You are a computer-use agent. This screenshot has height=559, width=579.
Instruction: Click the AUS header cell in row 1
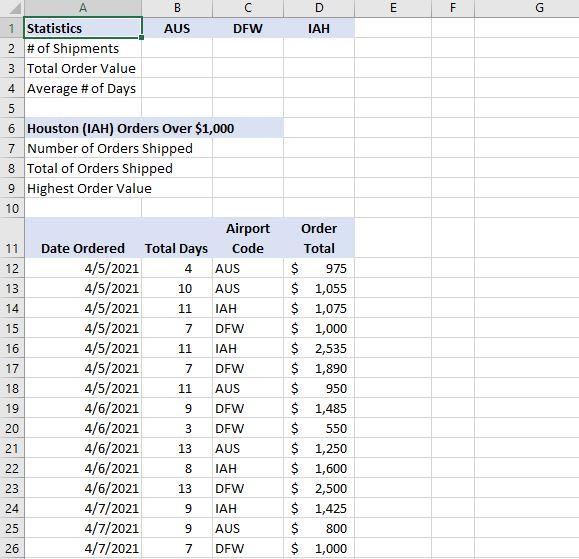(177, 28)
